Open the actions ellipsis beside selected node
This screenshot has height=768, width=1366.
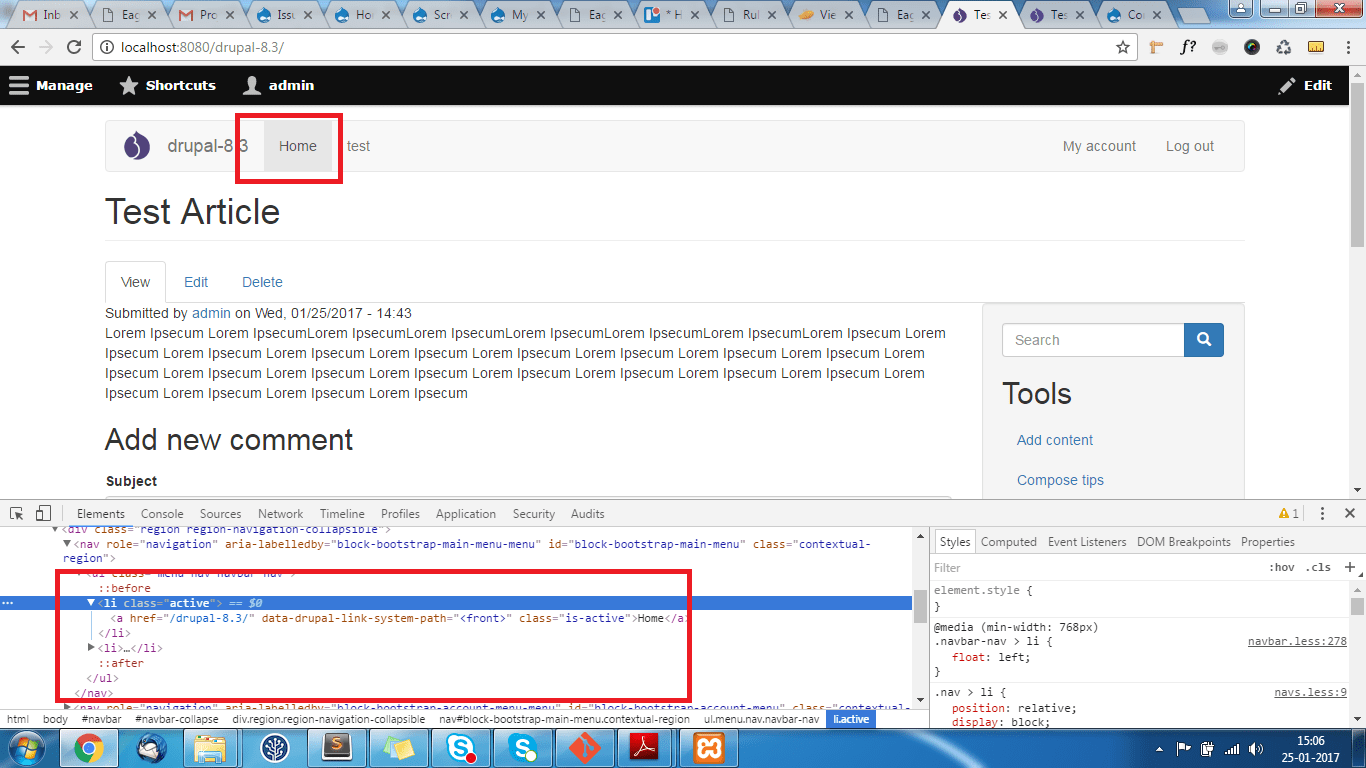[9, 603]
